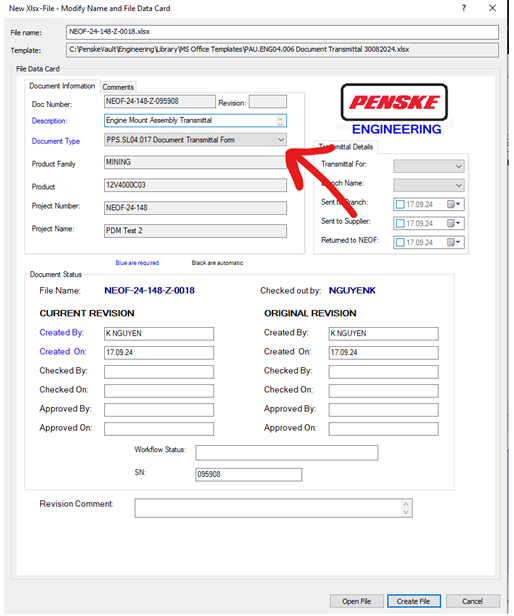The image size is (514, 616).
Task: Click the original revision Checked On field
Action: 384,390
